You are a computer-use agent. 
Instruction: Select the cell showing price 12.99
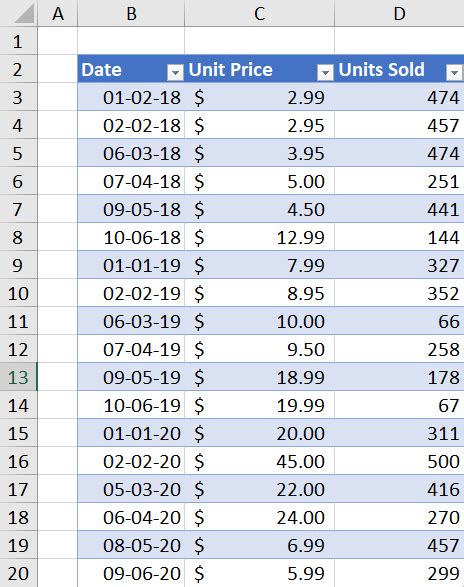[260, 237]
